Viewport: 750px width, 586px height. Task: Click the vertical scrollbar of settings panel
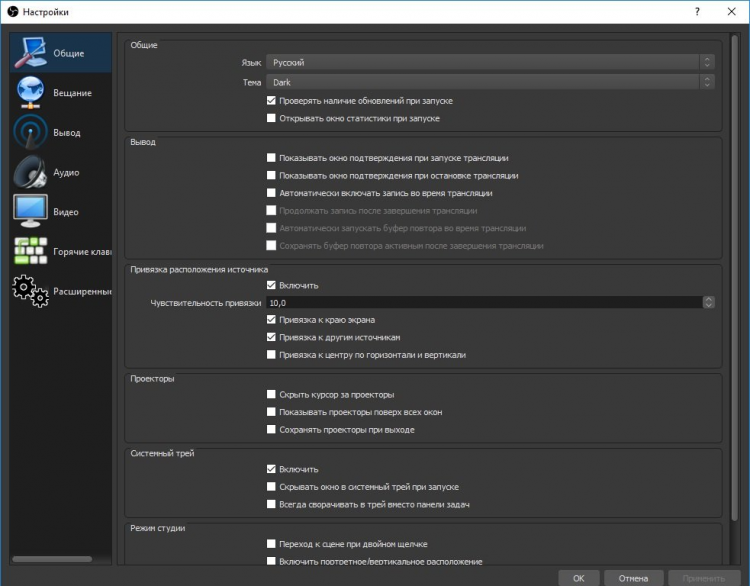735,277
